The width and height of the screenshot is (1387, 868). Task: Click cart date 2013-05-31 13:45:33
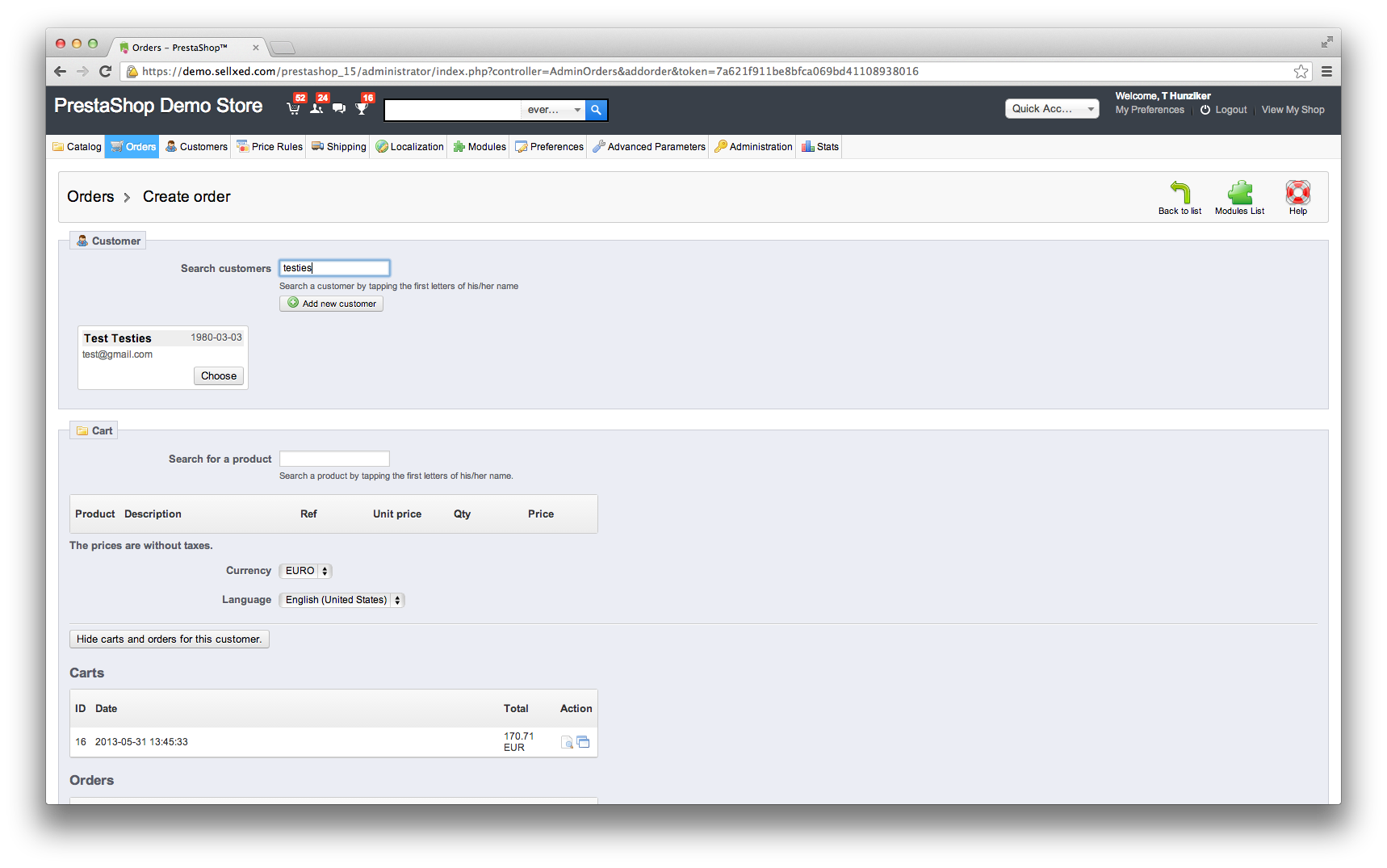[141, 742]
